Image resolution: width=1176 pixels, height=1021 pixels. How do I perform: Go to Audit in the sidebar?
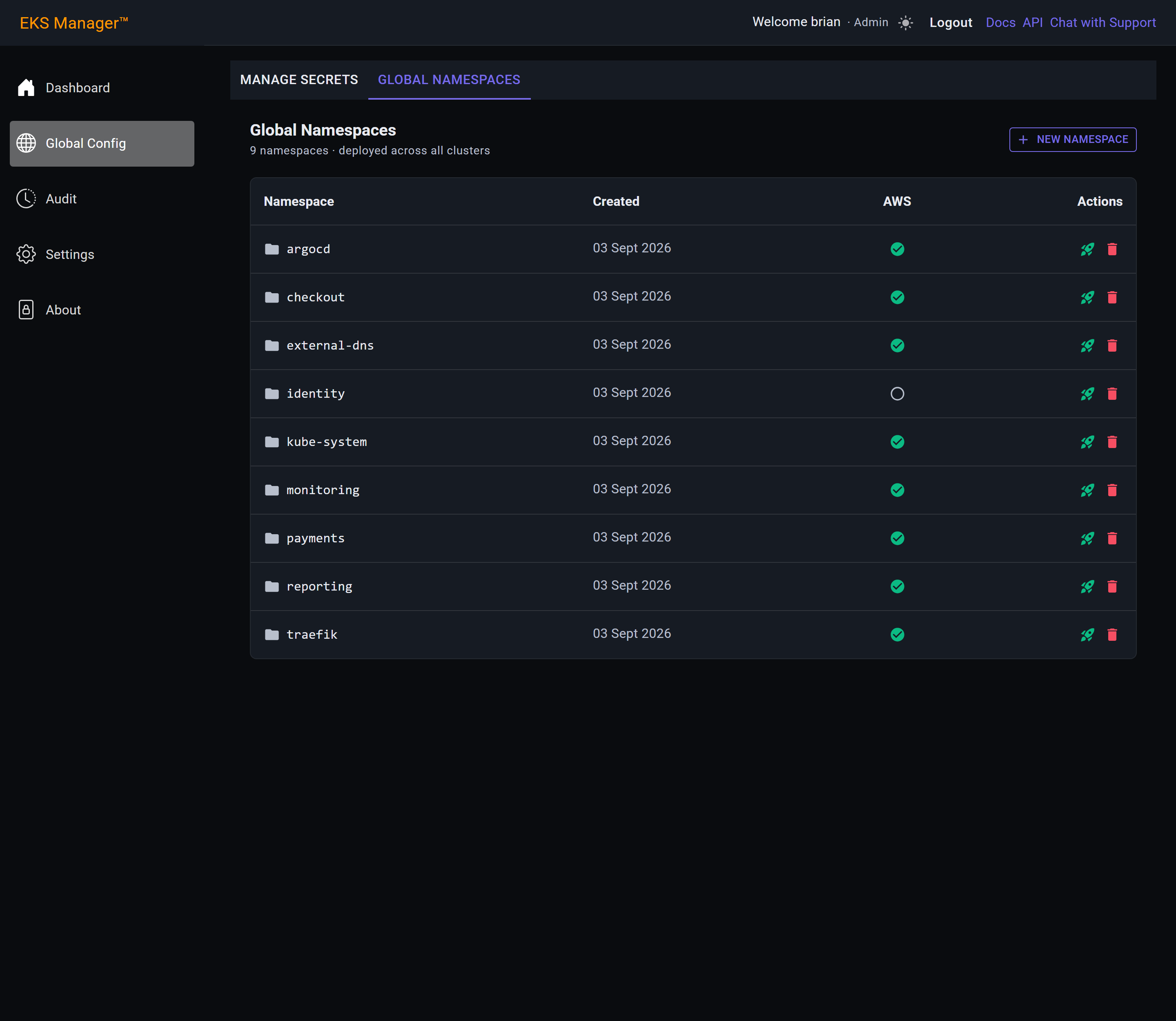click(x=102, y=199)
